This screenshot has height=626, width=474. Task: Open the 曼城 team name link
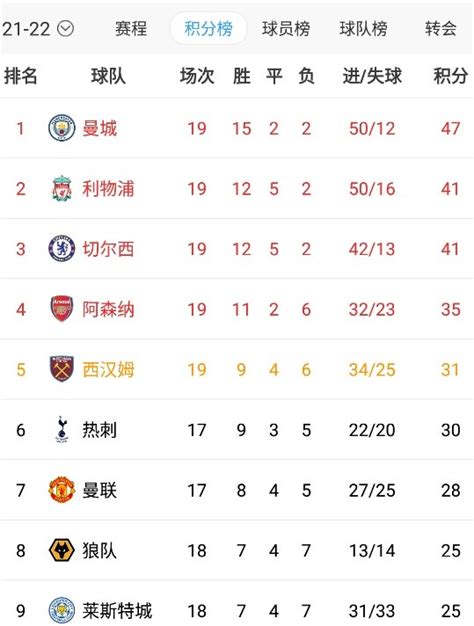click(x=99, y=129)
